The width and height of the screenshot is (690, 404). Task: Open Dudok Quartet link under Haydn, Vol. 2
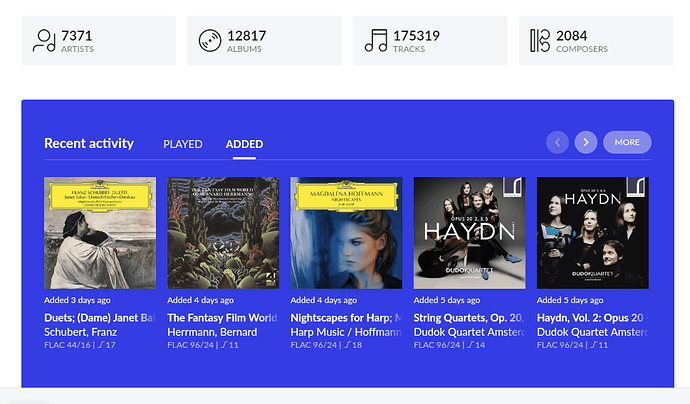point(593,332)
